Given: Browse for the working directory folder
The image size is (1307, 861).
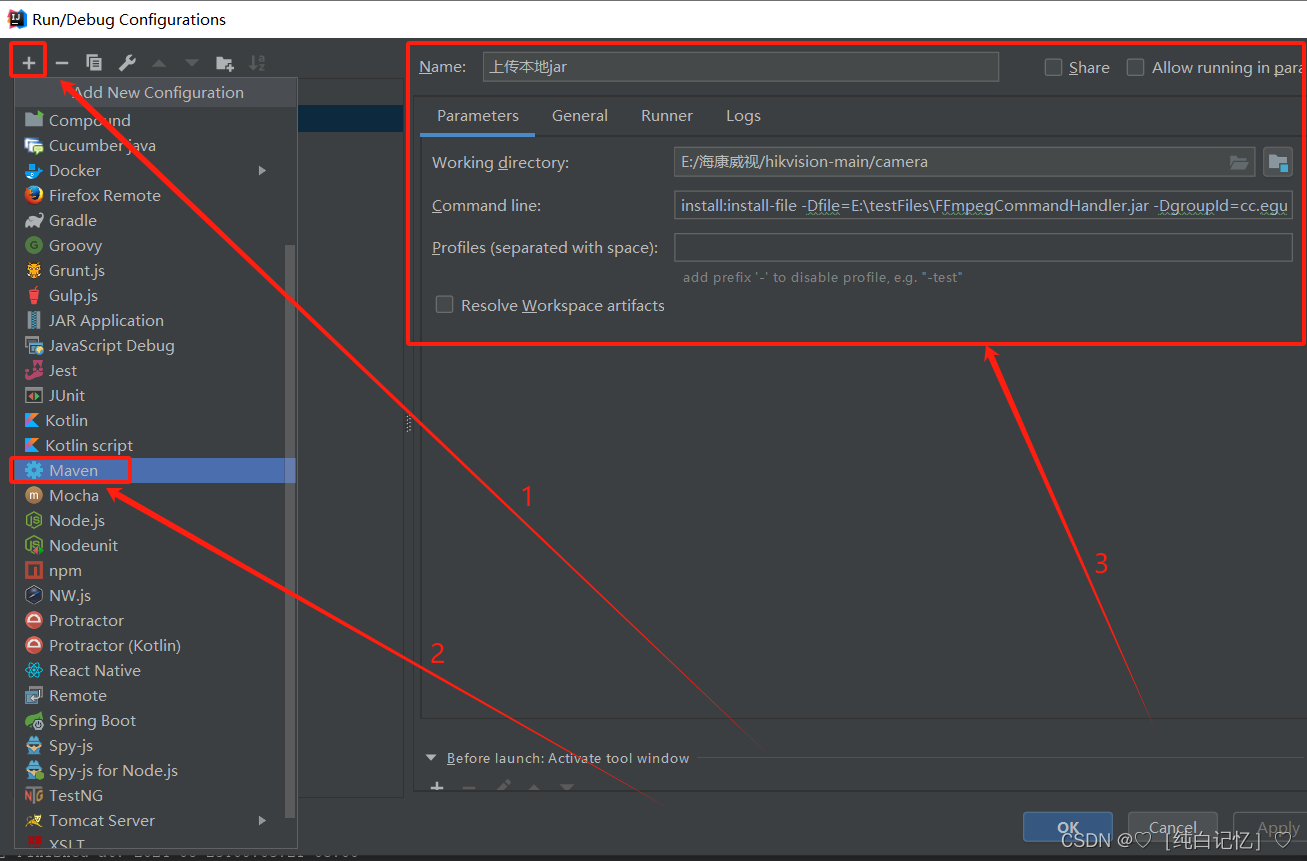Looking at the screenshot, I should pos(1239,162).
